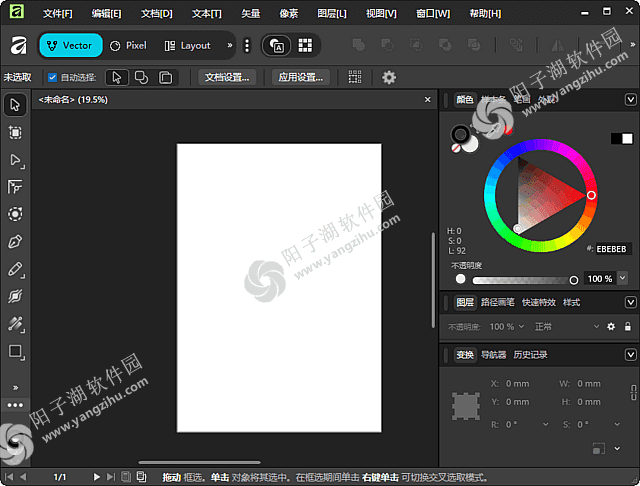Switch to Layout studio
640x486 pixels.
[x=188, y=45]
